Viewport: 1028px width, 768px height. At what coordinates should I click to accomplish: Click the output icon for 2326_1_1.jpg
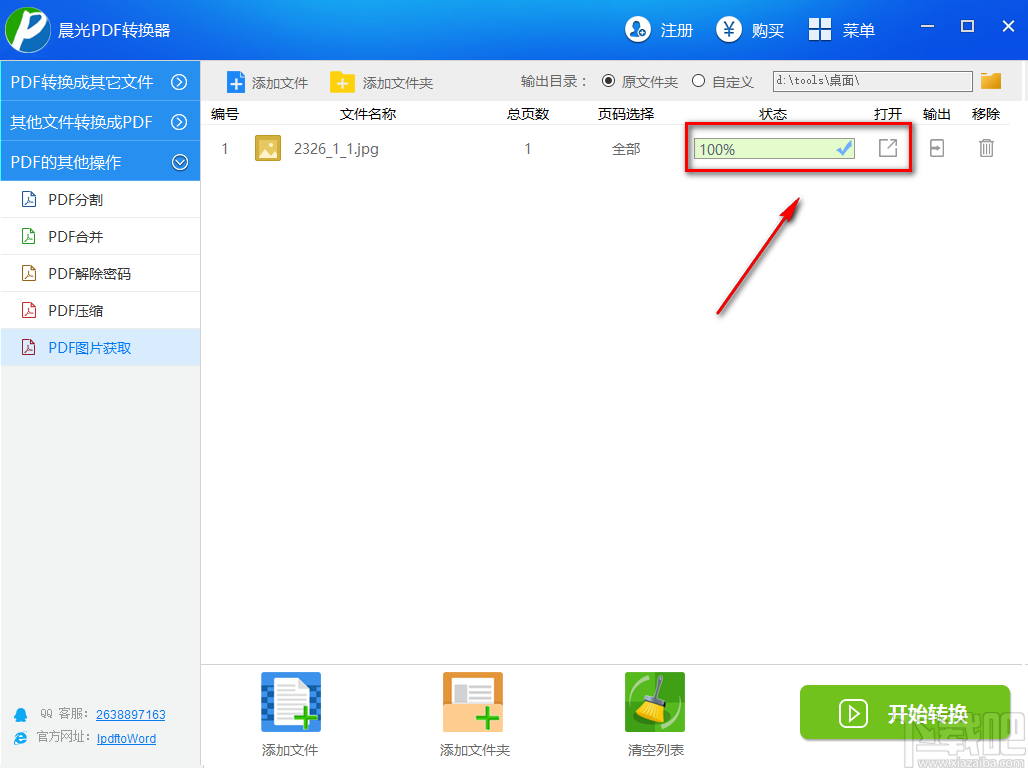coord(936,148)
